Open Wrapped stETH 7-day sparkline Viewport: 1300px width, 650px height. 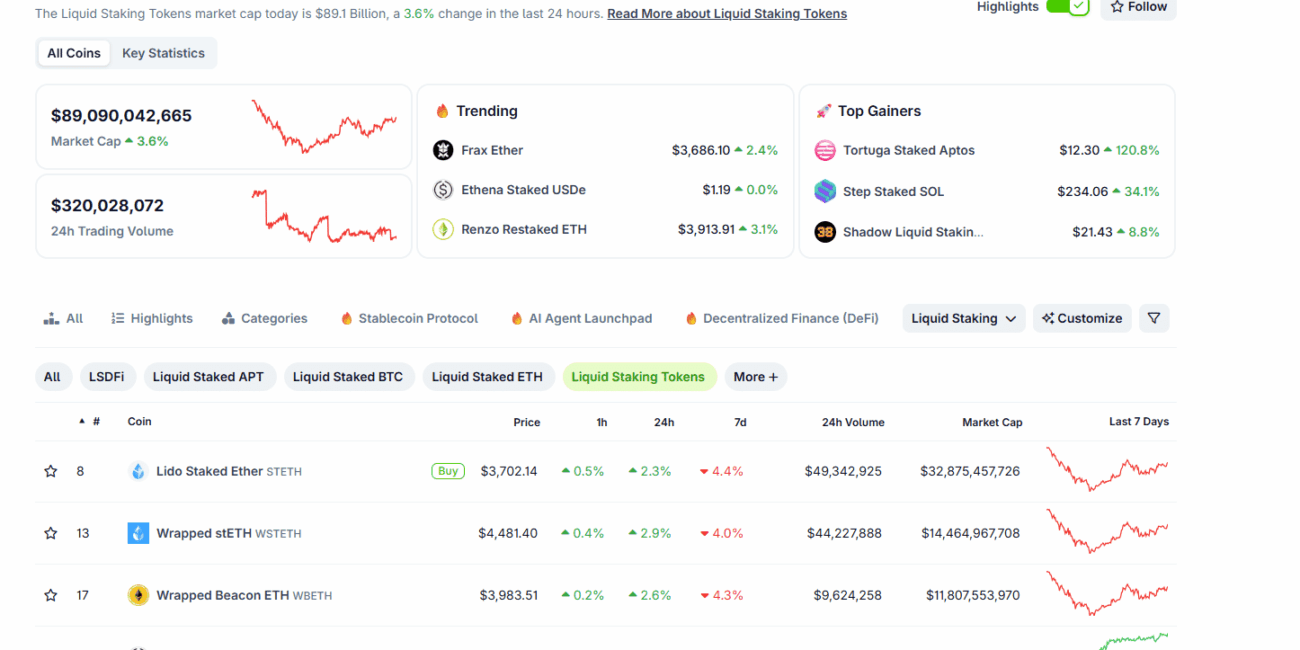[1107, 531]
